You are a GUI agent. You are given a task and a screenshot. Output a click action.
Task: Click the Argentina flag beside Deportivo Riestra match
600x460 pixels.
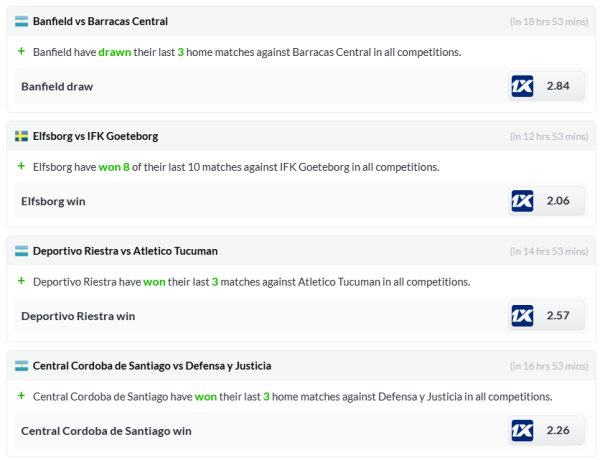click(21, 251)
